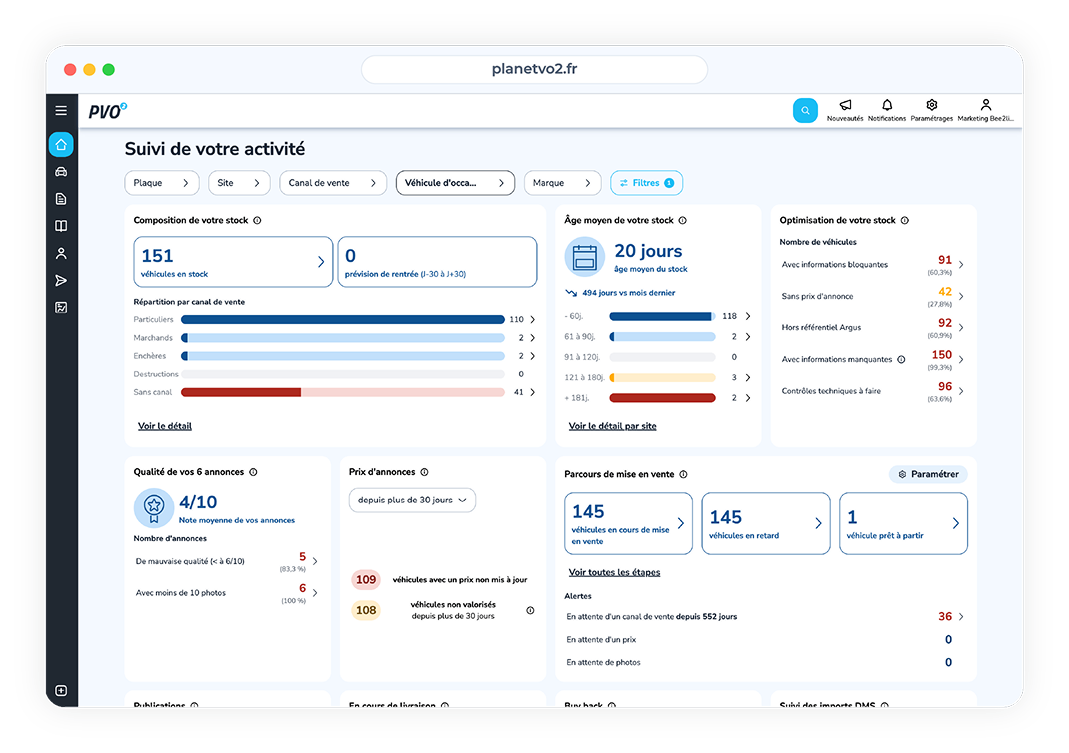Open the documents icon in sidebar
1069x753 pixels.
pos(61,199)
